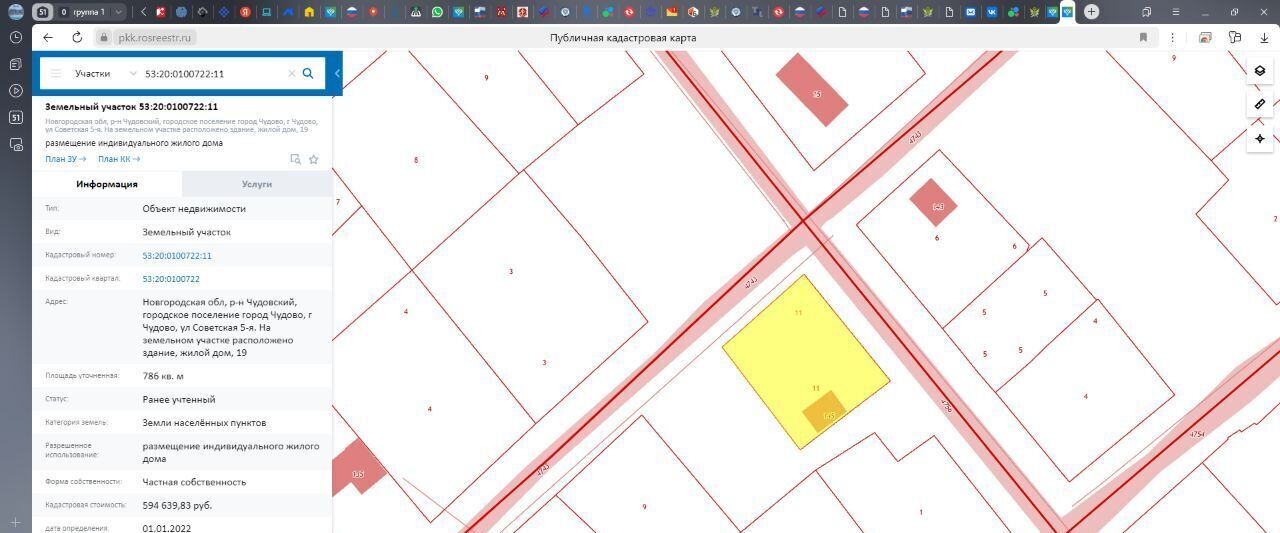Viewport: 1280px width, 533px height.
Task: Click the page bookmark icon in address bar
Action: click(1143, 37)
